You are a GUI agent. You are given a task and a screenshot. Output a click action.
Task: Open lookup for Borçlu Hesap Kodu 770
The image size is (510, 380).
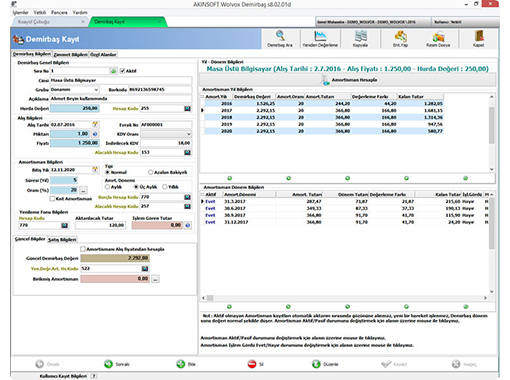(x=188, y=197)
